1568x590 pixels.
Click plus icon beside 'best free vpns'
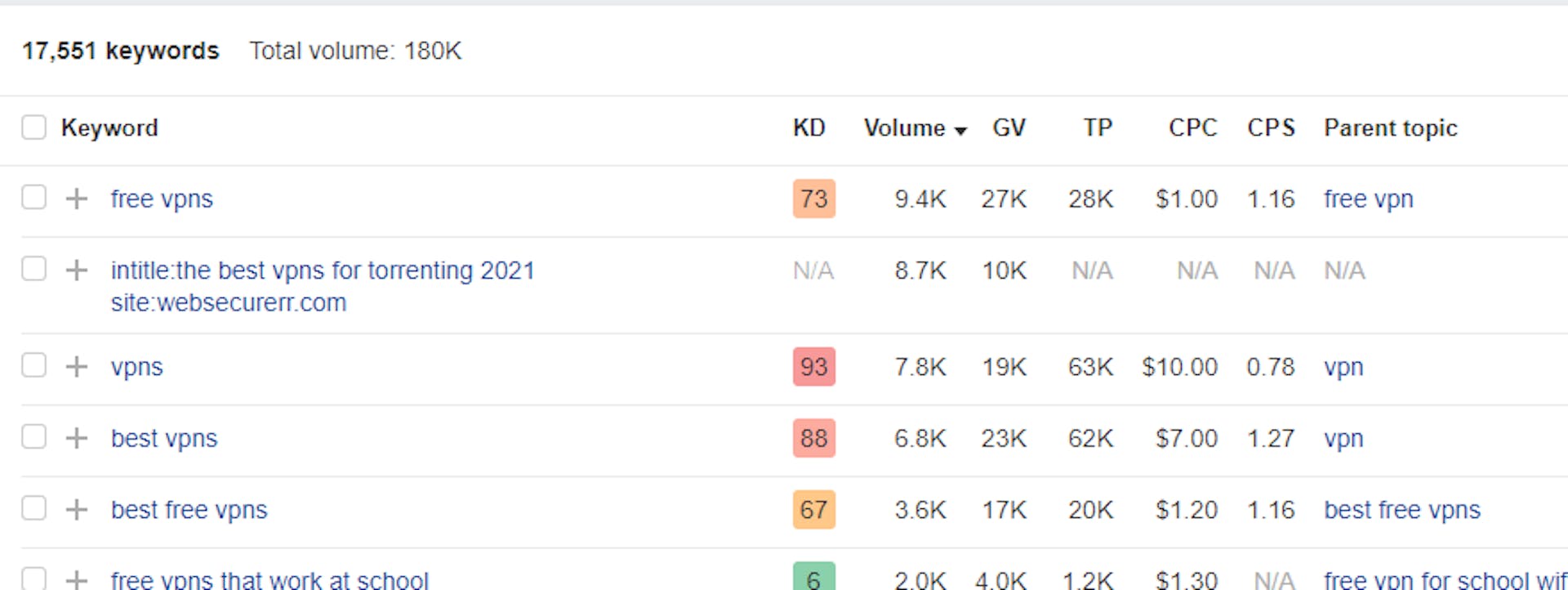coord(77,510)
